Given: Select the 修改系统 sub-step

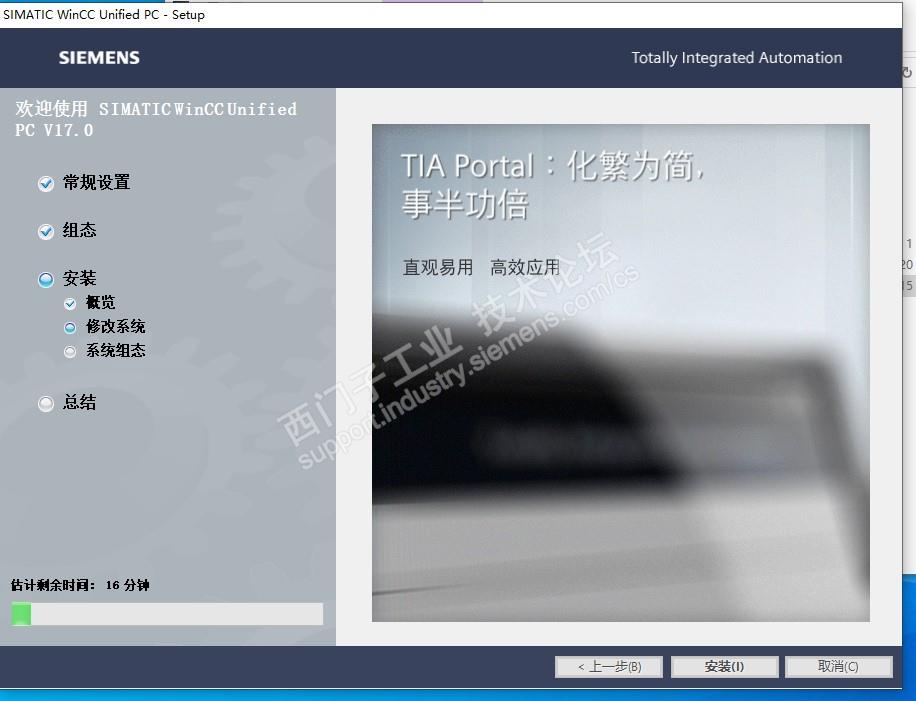Looking at the screenshot, I should coord(116,327).
